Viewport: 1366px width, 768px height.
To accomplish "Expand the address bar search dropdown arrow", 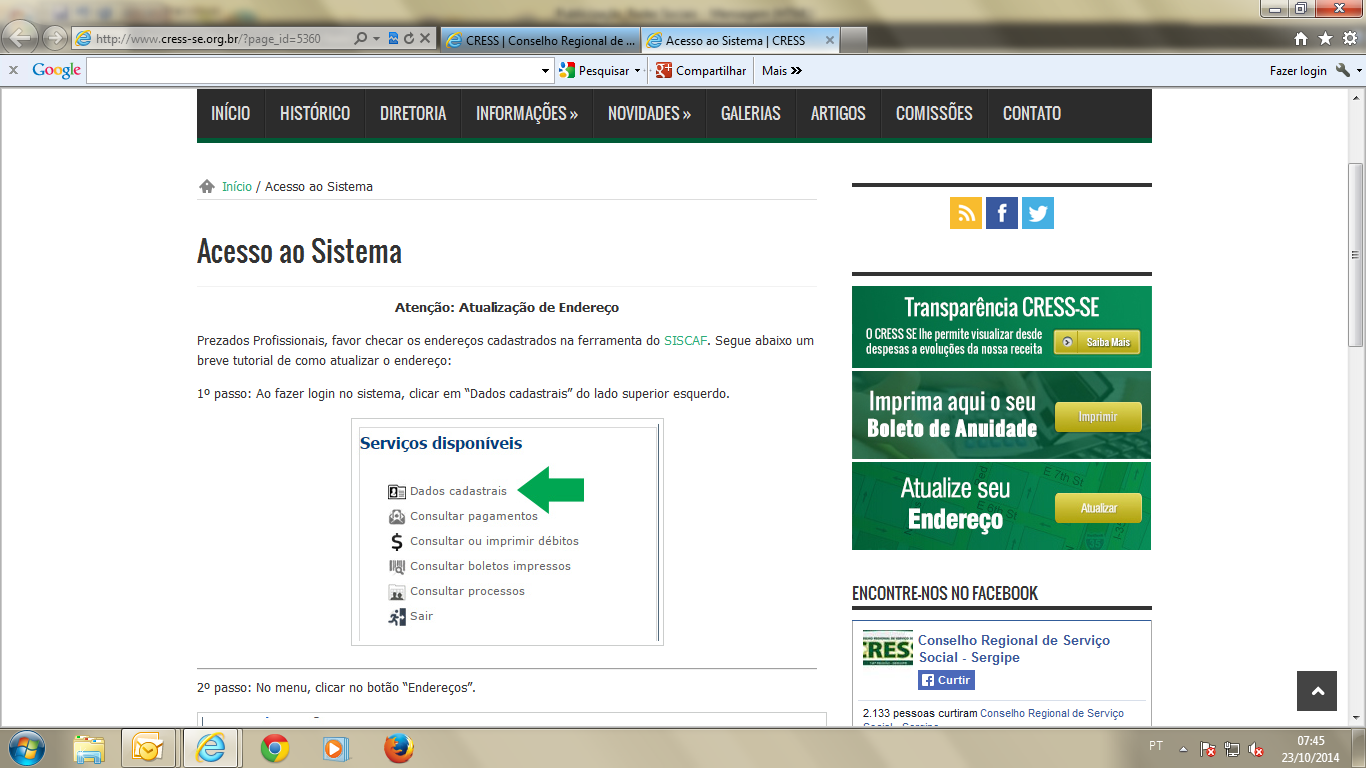I will [x=376, y=39].
